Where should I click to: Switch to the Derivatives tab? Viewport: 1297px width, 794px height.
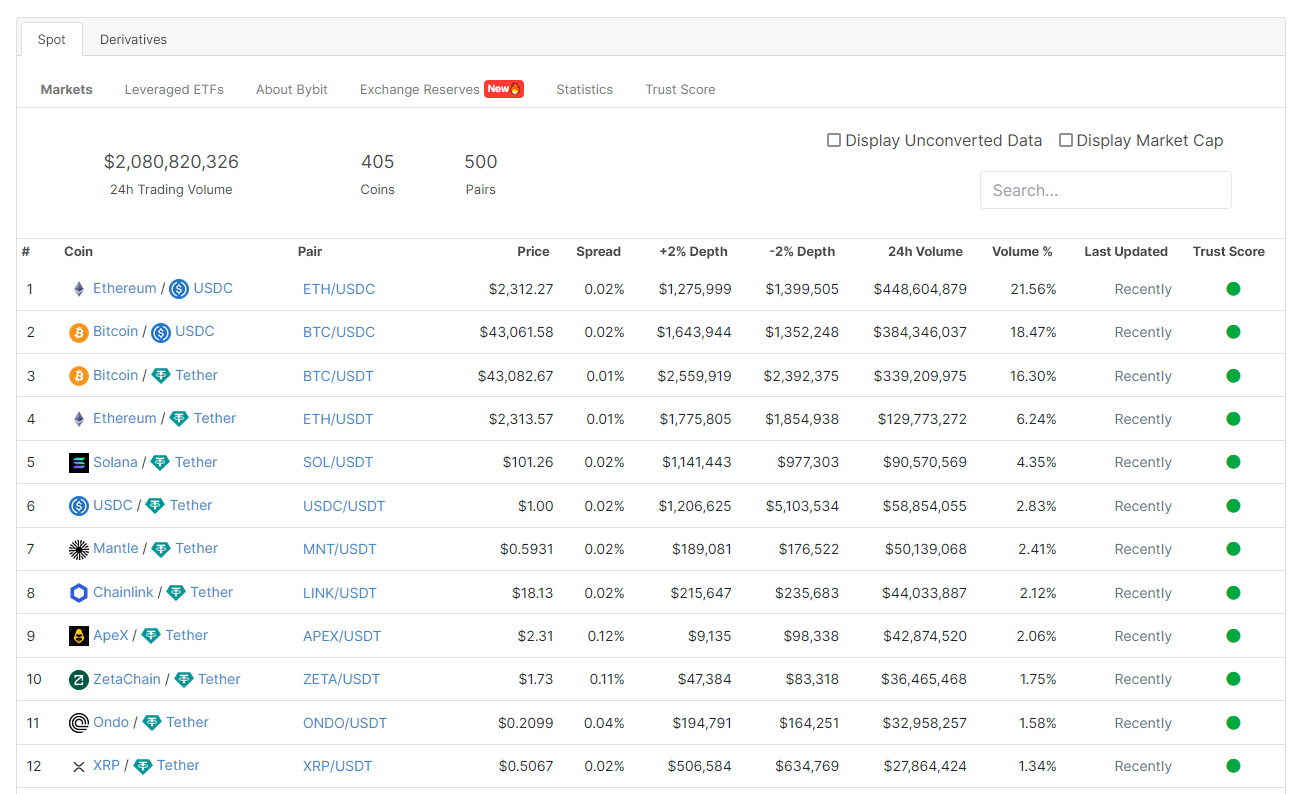[133, 40]
